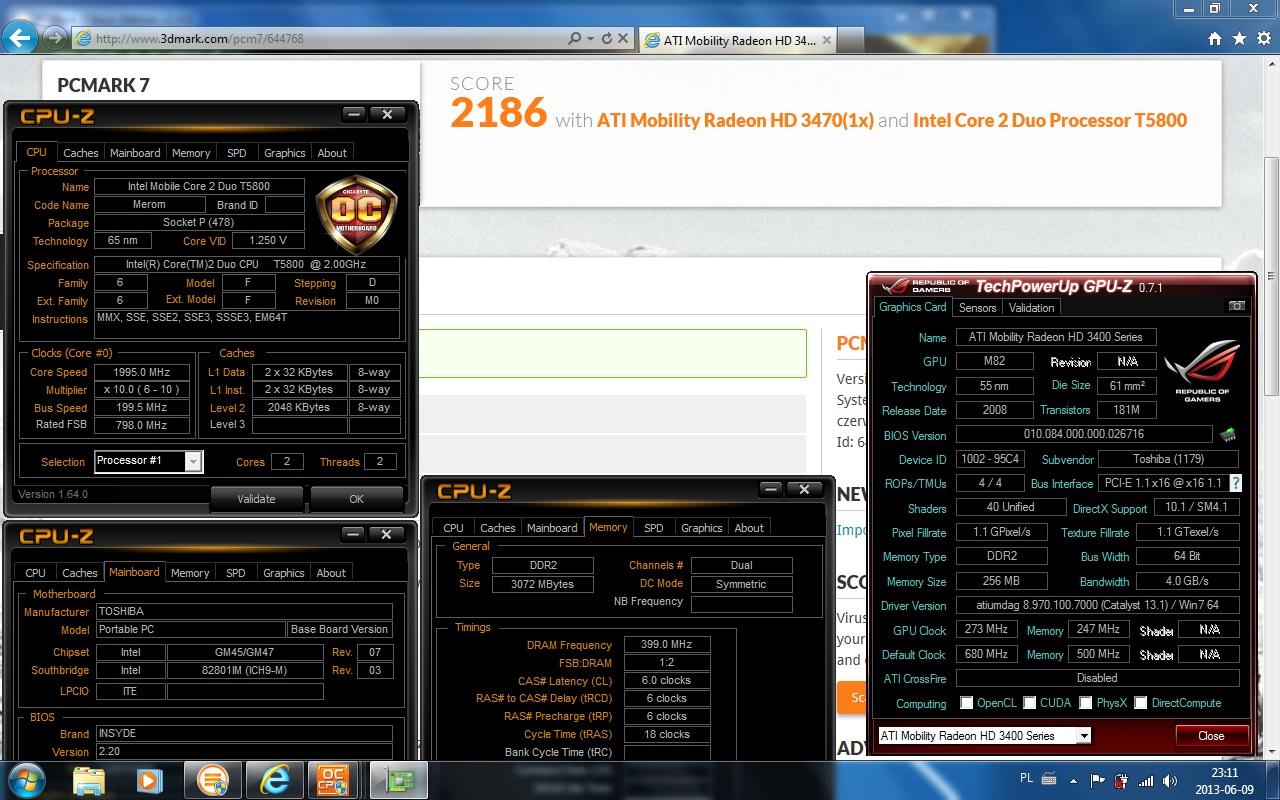
Task: Open Windows Explorer from taskbar
Action: (89, 780)
